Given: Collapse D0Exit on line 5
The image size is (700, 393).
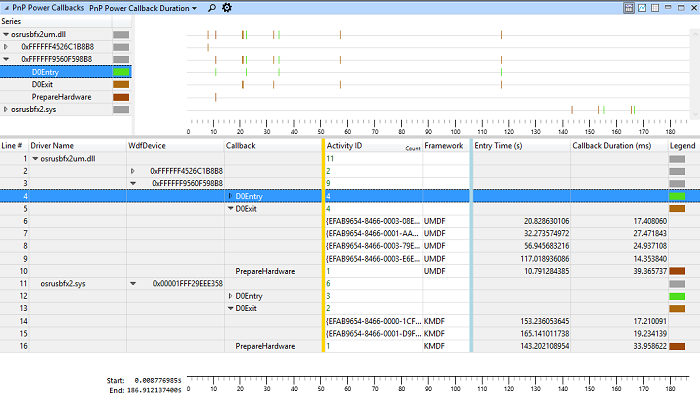Looking at the screenshot, I should coord(230,209).
